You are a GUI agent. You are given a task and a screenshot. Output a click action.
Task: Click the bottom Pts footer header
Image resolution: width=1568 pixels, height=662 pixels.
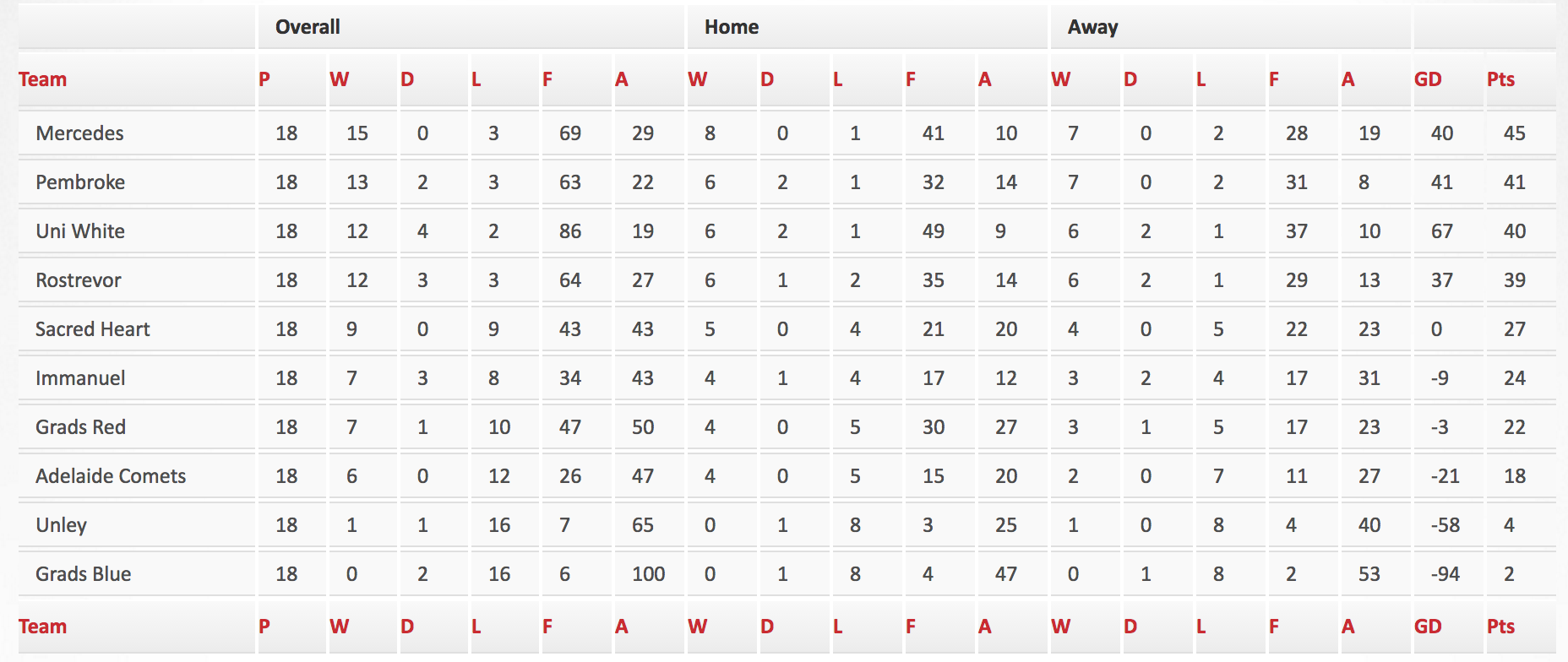(1500, 627)
